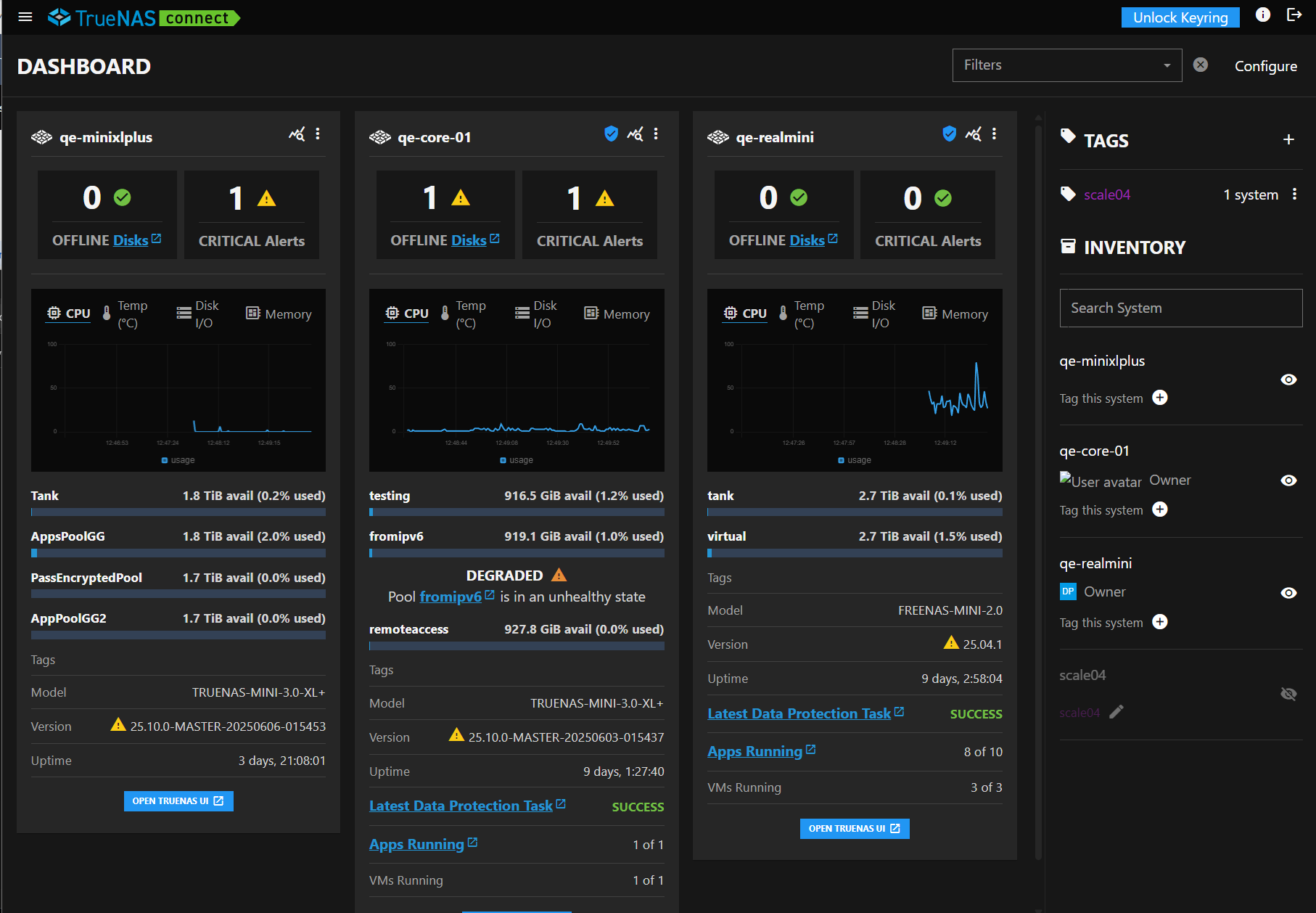
Task: Open the fromipv6 degraded pool link
Action: (x=451, y=597)
